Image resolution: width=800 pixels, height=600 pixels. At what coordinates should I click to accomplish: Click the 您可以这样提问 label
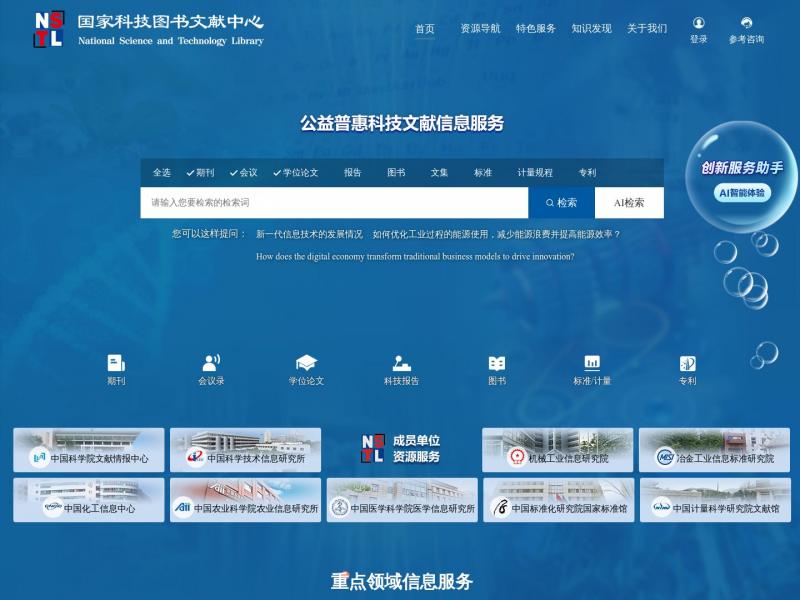coord(209,234)
